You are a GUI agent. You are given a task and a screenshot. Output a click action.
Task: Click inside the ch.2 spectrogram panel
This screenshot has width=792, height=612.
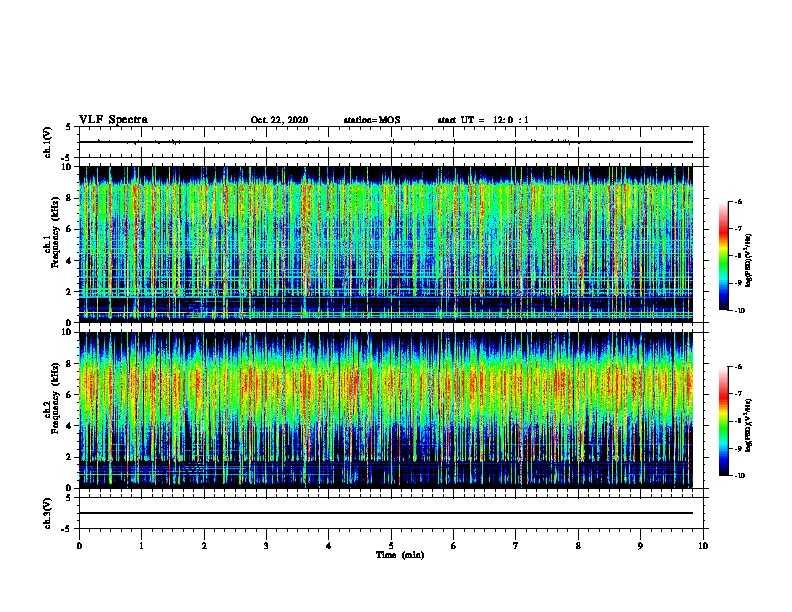coord(386,410)
